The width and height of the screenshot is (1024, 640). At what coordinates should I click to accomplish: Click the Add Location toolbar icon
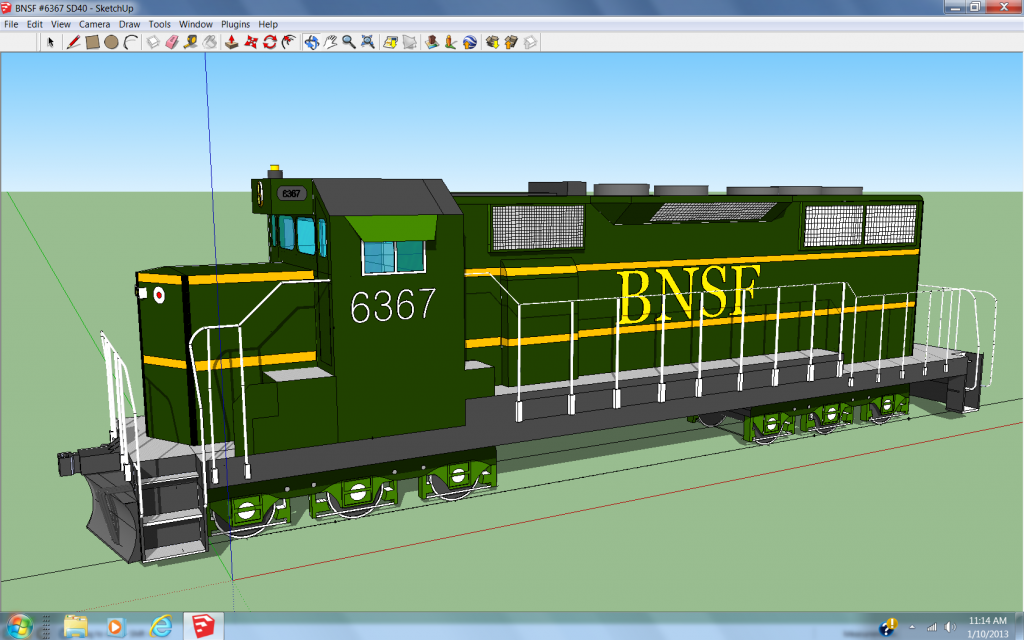[x=391, y=42]
